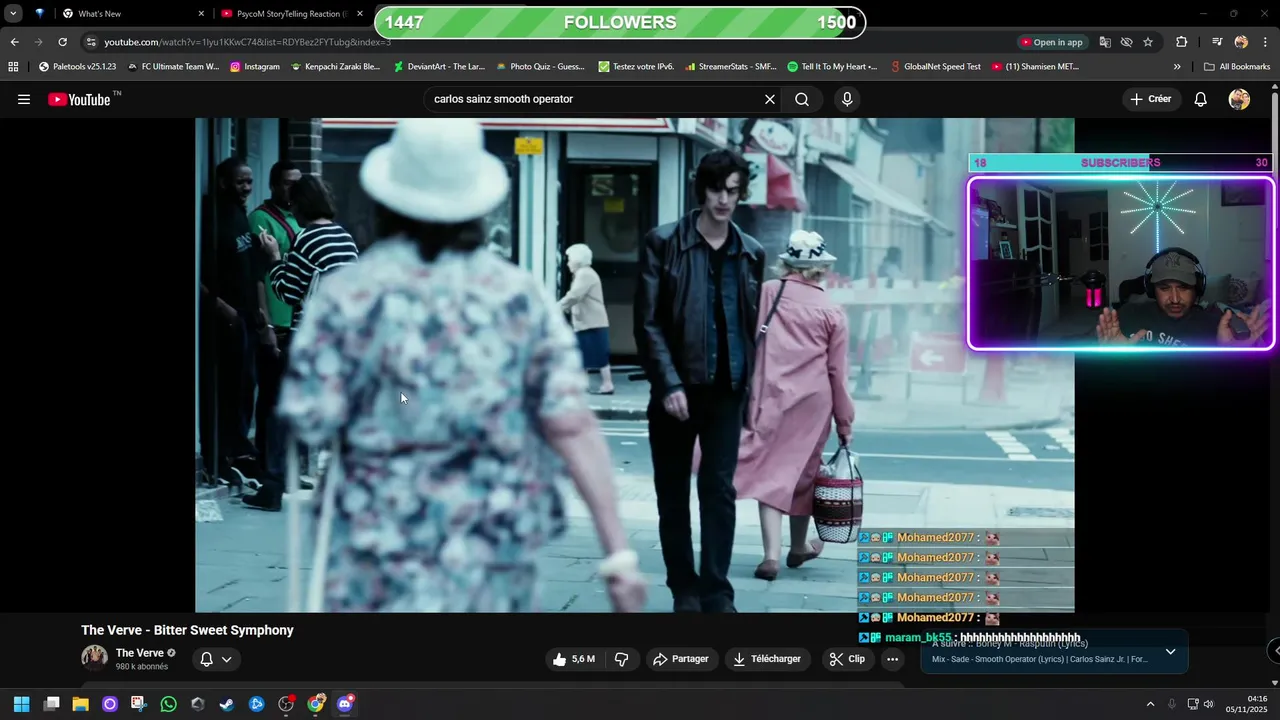Close the What's New tab

(x=201, y=14)
